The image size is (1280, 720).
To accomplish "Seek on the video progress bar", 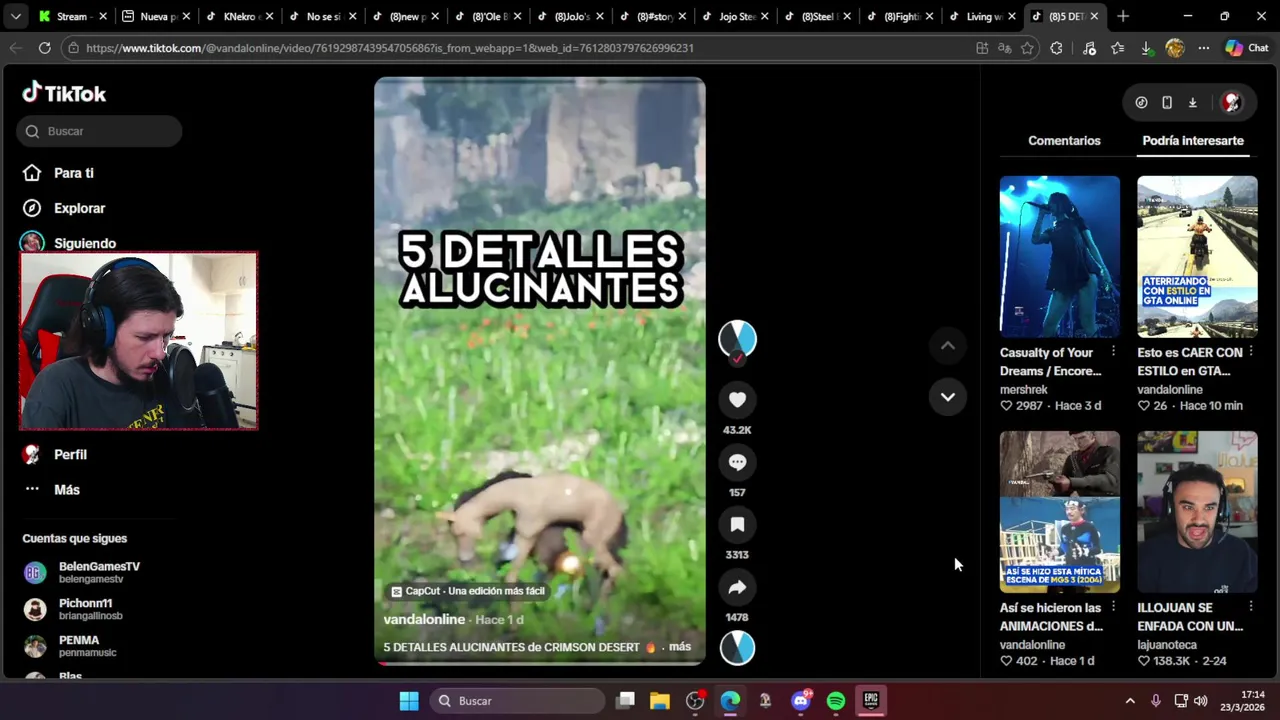I will point(540,662).
